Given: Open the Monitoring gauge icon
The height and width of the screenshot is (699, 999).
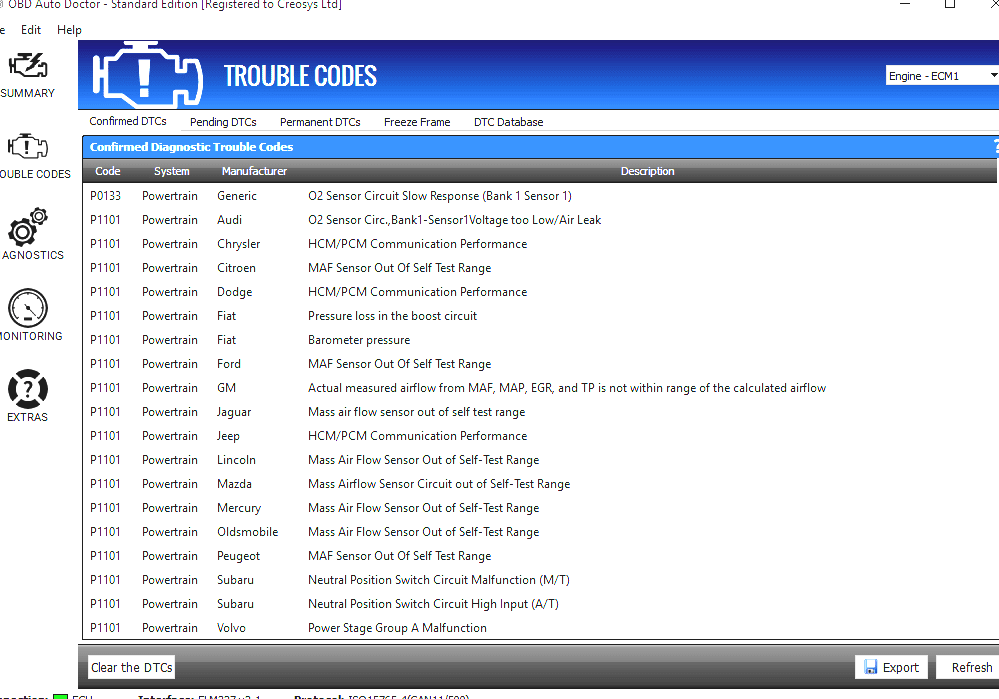Looking at the screenshot, I should pyautogui.click(x=27, y=308).
